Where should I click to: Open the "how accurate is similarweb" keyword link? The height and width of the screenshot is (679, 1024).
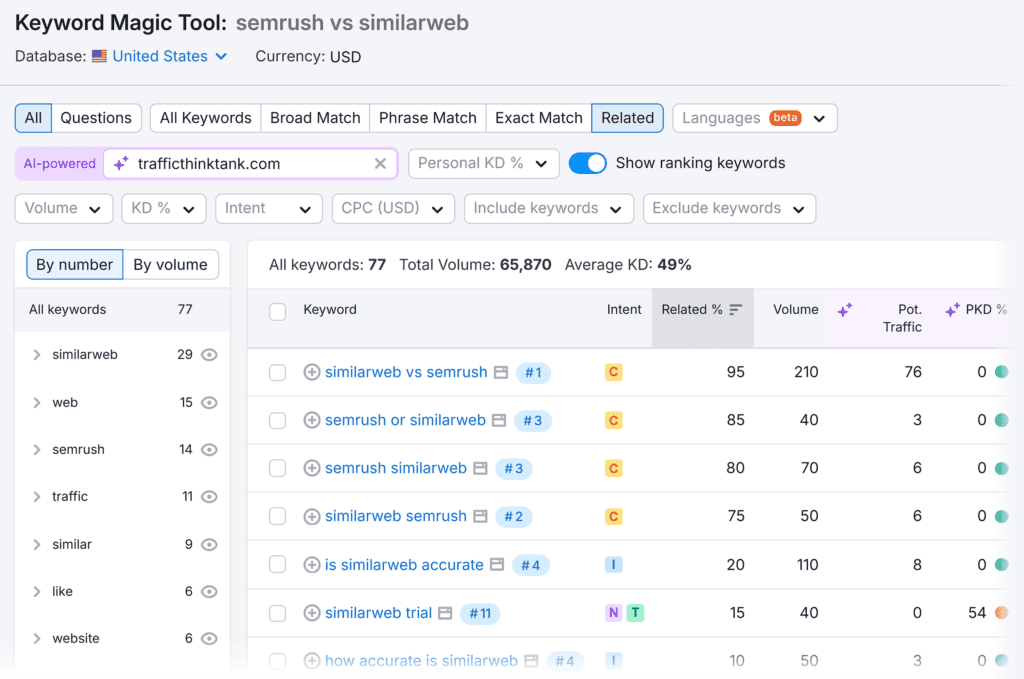(x=423, y=660)
